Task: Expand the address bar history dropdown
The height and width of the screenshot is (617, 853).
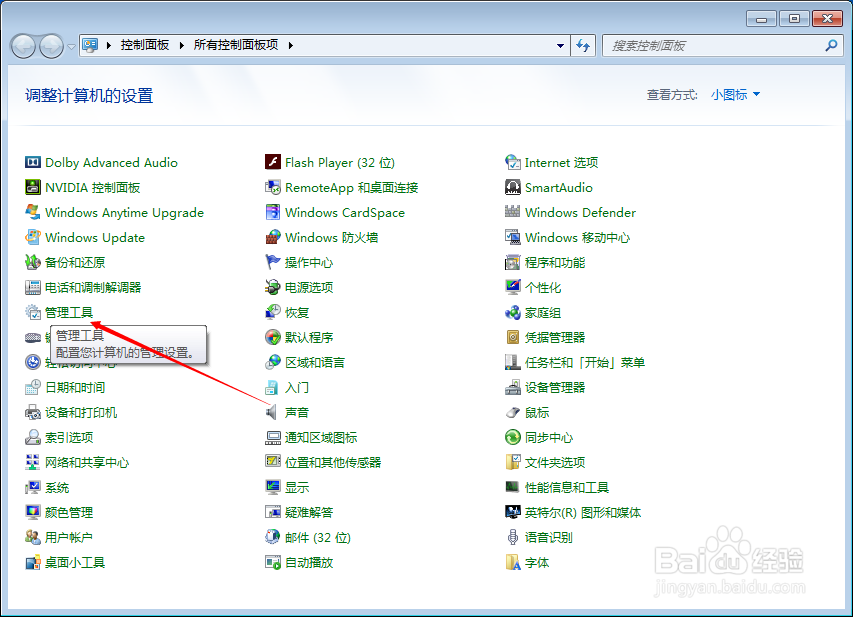Action: coord(560,46)
